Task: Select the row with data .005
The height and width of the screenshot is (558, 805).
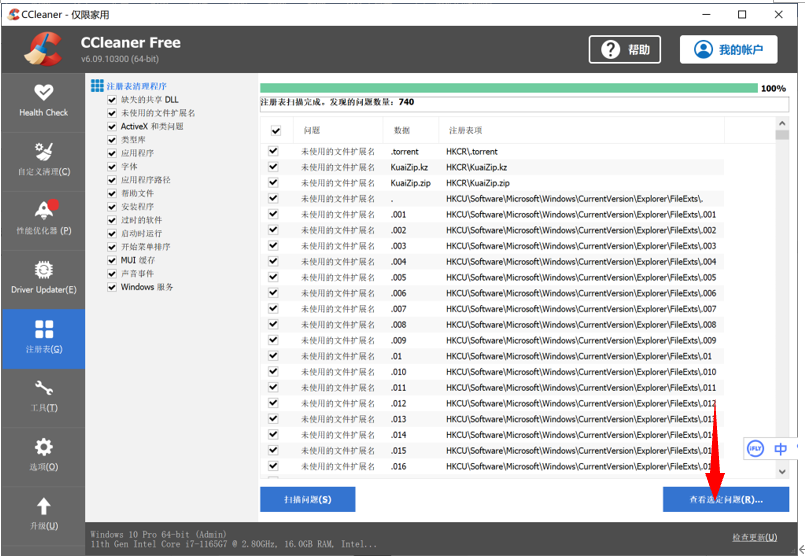Action: pyautogui.click(x=492, y=277)
